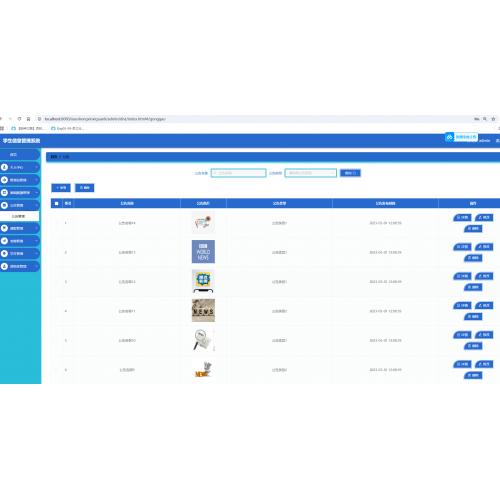Select the highlighted white submenu item in sidebar

click(19, 216)
